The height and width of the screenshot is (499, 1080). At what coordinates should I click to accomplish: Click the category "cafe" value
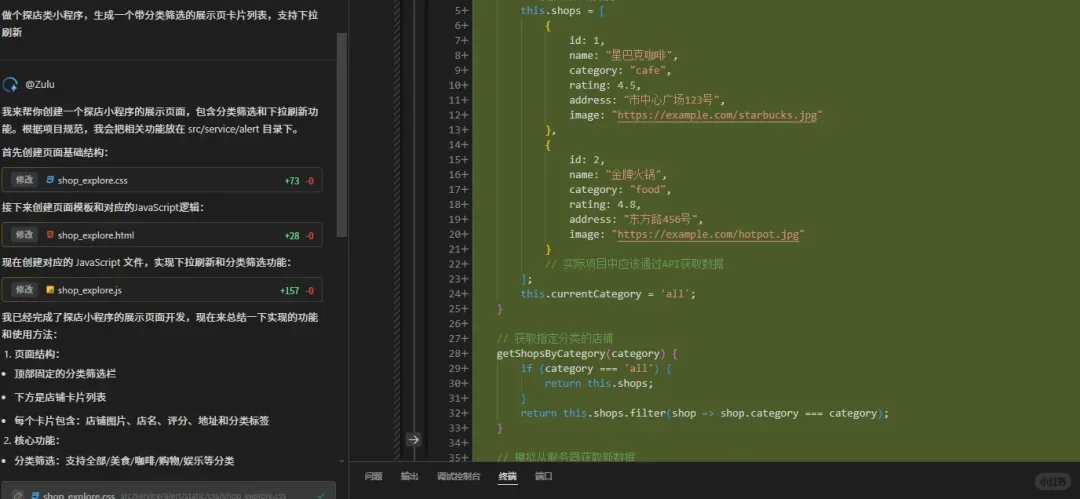[x=647, y=70]
